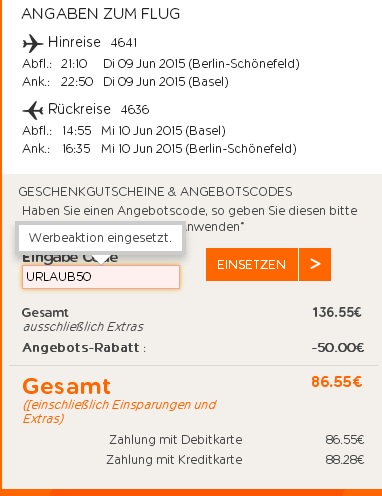Click the orange 86.55€ Gesamt total
This screenshot has width=382, height=496.
click(x=337, y=382)
